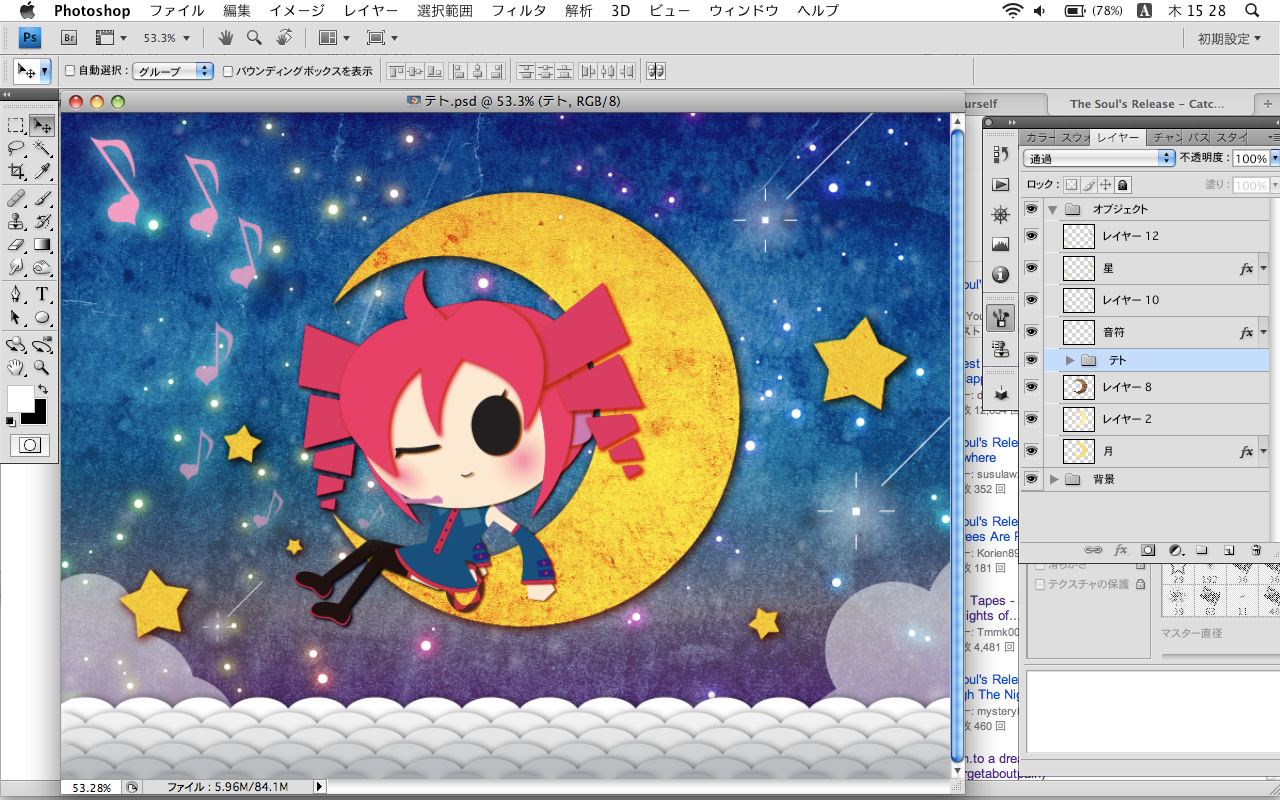Viewport: 1280px width, 800px height.
Task: Select the Gradient tool
Action: coord(42,244)
